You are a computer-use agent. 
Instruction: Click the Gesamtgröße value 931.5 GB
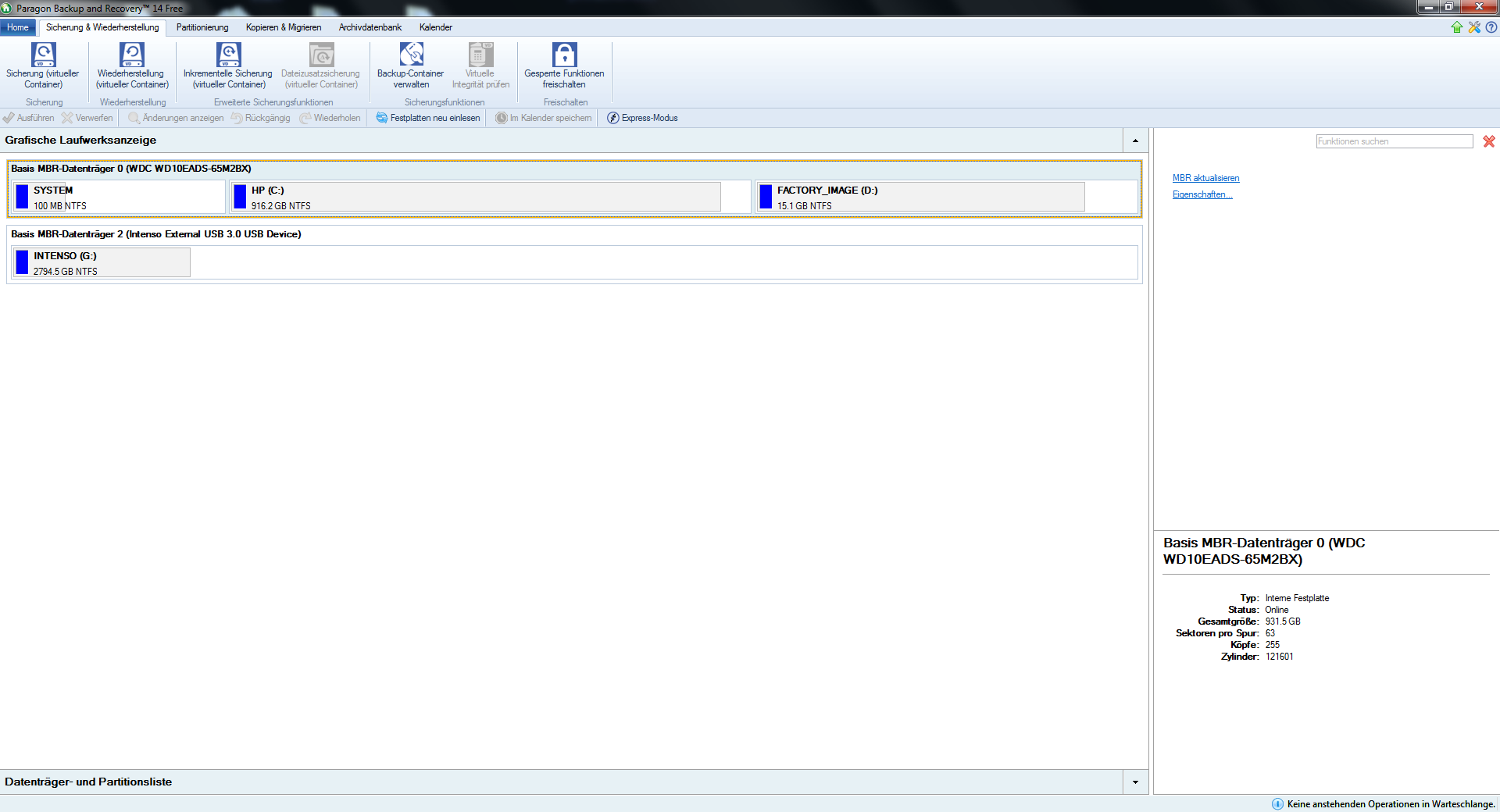pos(1283,621)
